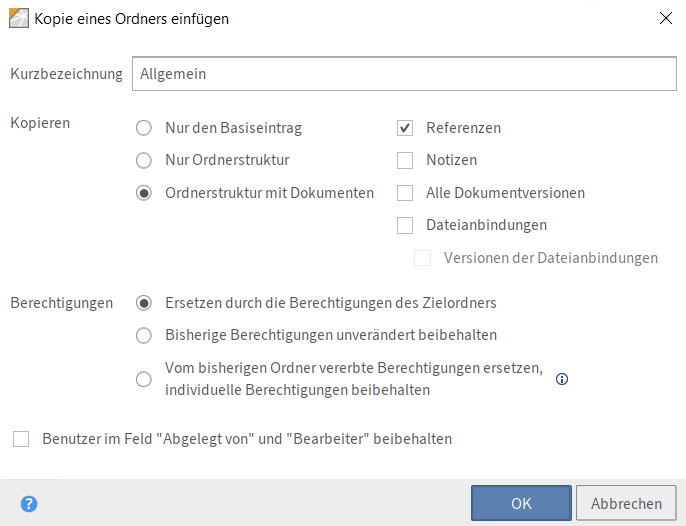686x526 pixels.
Task: Check the Dateianbindungen option
Action: 405,225
